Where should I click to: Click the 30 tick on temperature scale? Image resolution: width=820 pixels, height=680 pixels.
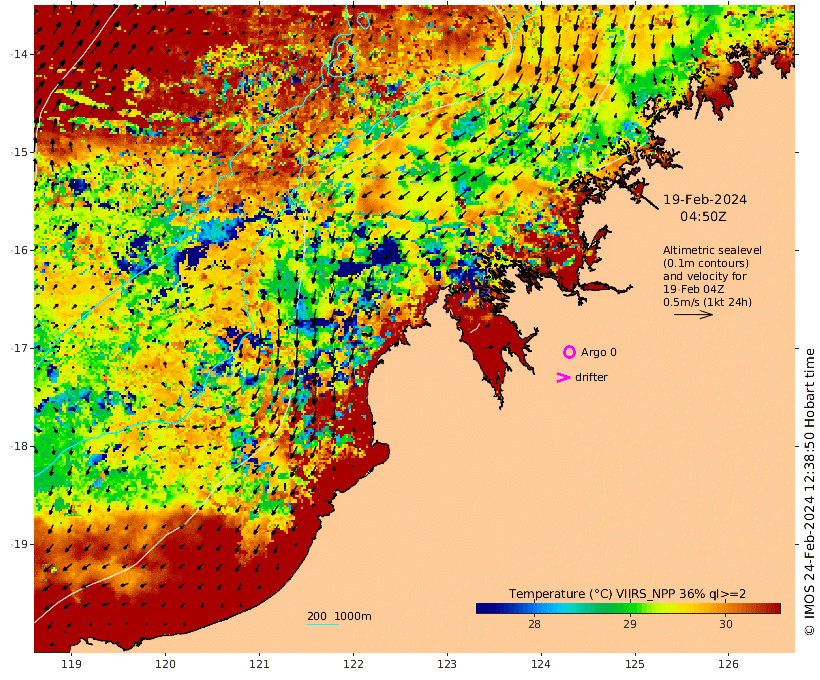725,624
